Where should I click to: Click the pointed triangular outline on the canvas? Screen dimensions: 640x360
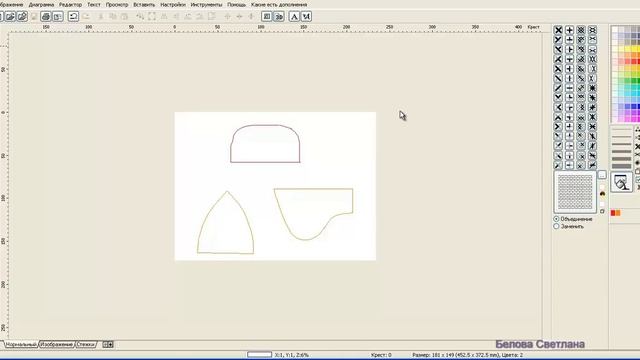(x=225, y=222)
